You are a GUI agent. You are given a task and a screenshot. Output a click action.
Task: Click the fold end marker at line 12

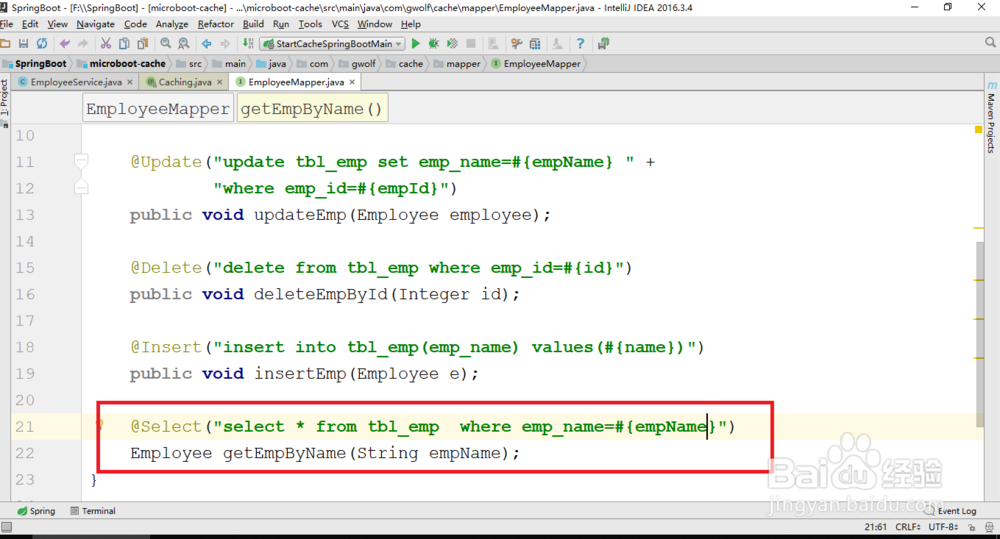(81, 188)
